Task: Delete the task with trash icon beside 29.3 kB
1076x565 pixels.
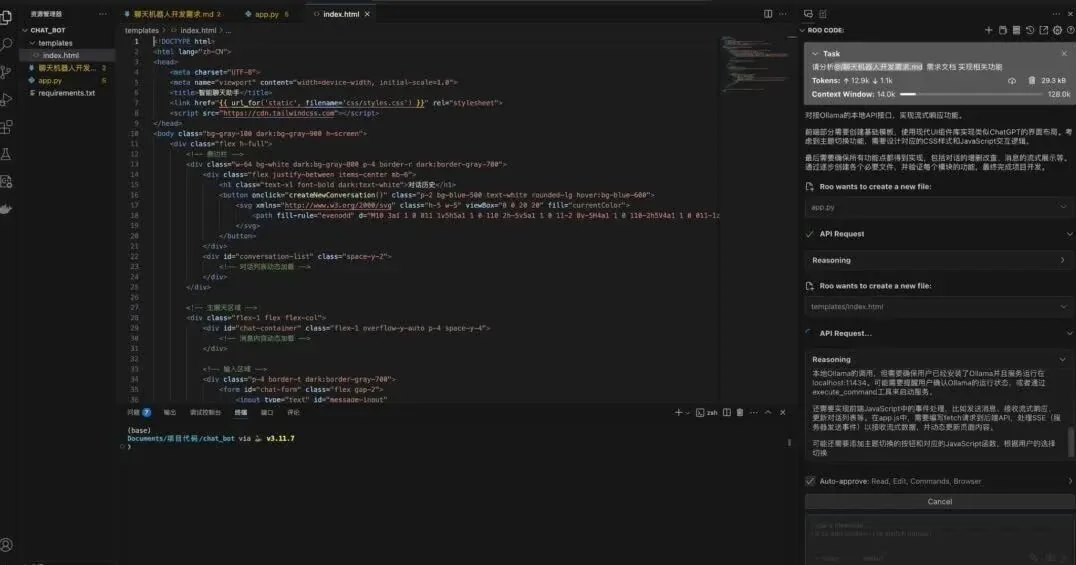Action: click(1031, 80)
